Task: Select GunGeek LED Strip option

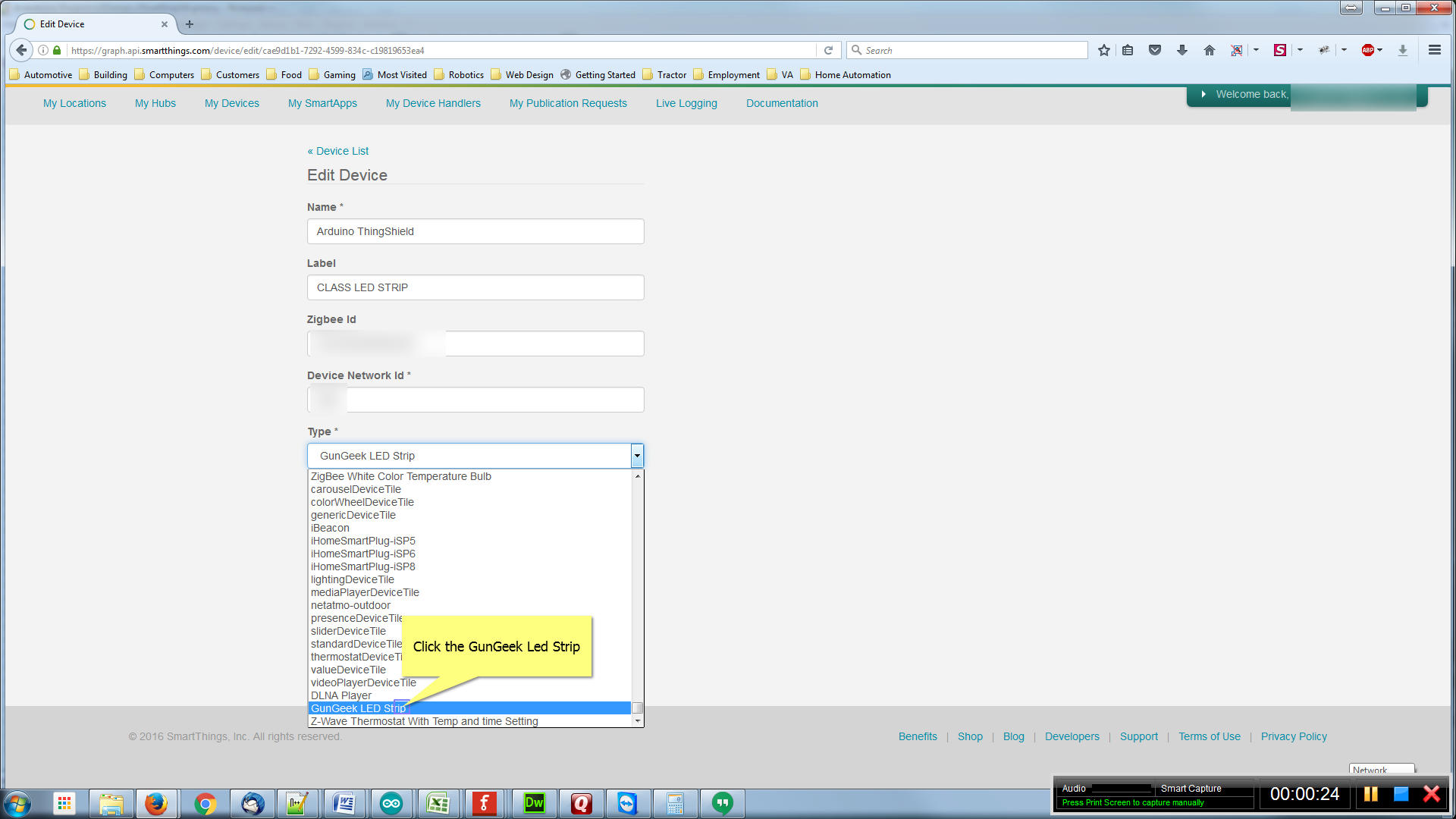Action: click(358, 708)
